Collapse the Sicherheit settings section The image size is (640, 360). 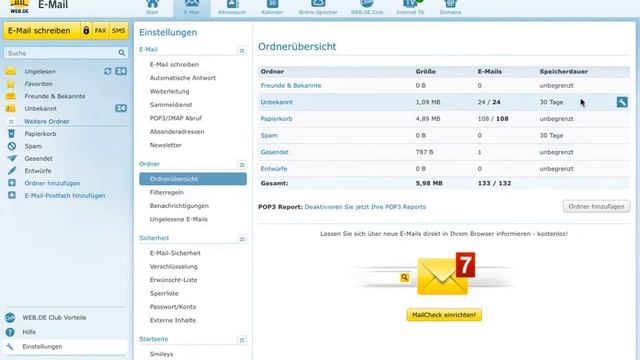(x=242, y=239)
